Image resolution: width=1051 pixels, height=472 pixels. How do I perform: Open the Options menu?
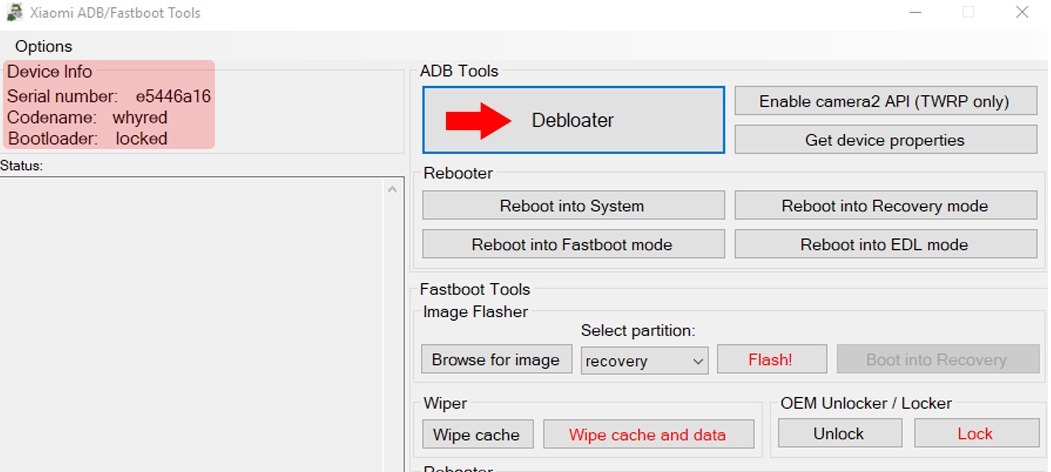[x=44, y=46]
